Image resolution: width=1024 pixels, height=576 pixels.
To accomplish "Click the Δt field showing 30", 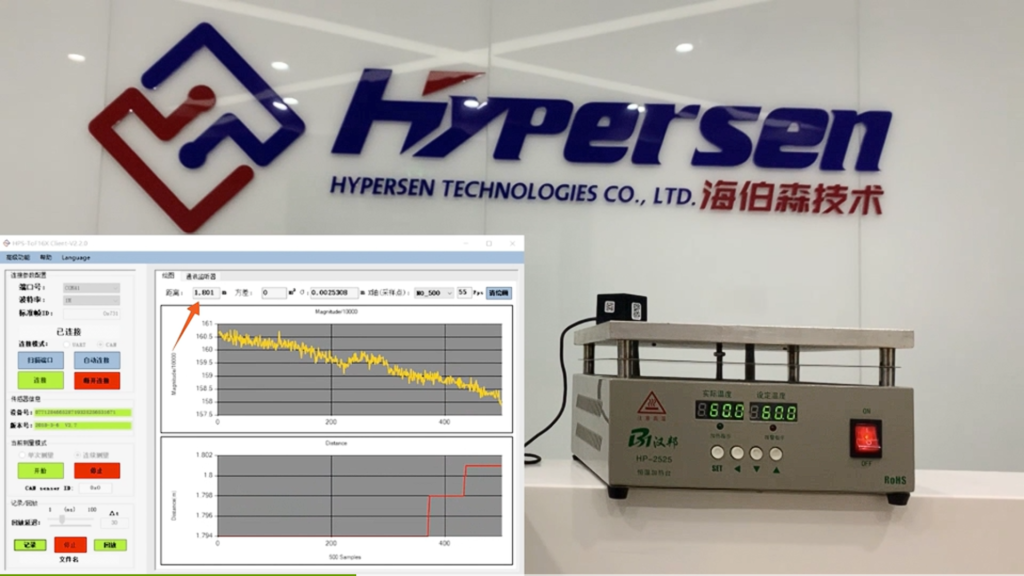I will [114, 522].
